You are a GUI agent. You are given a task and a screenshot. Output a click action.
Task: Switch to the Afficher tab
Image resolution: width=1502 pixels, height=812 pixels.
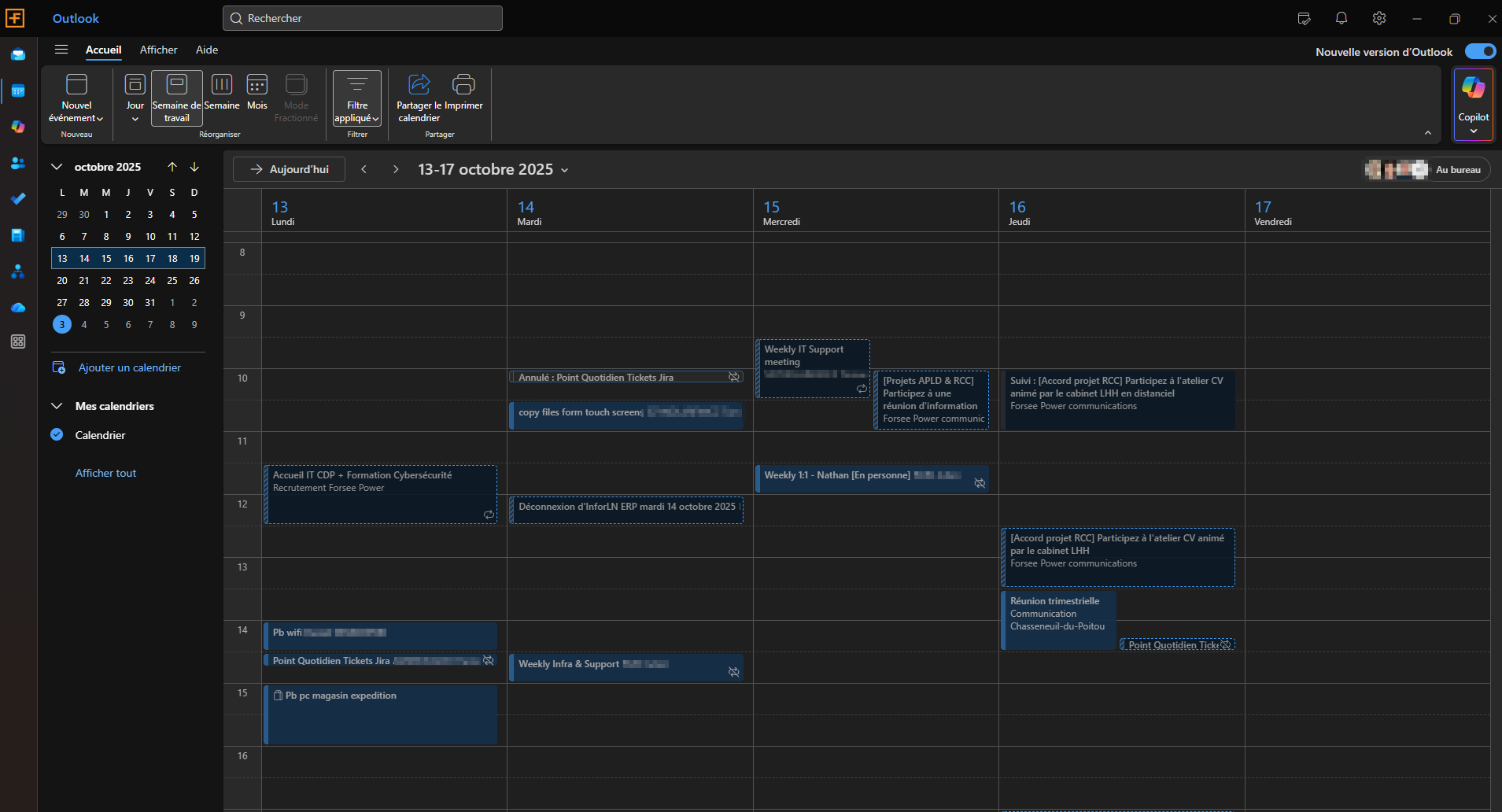point(159,50)
